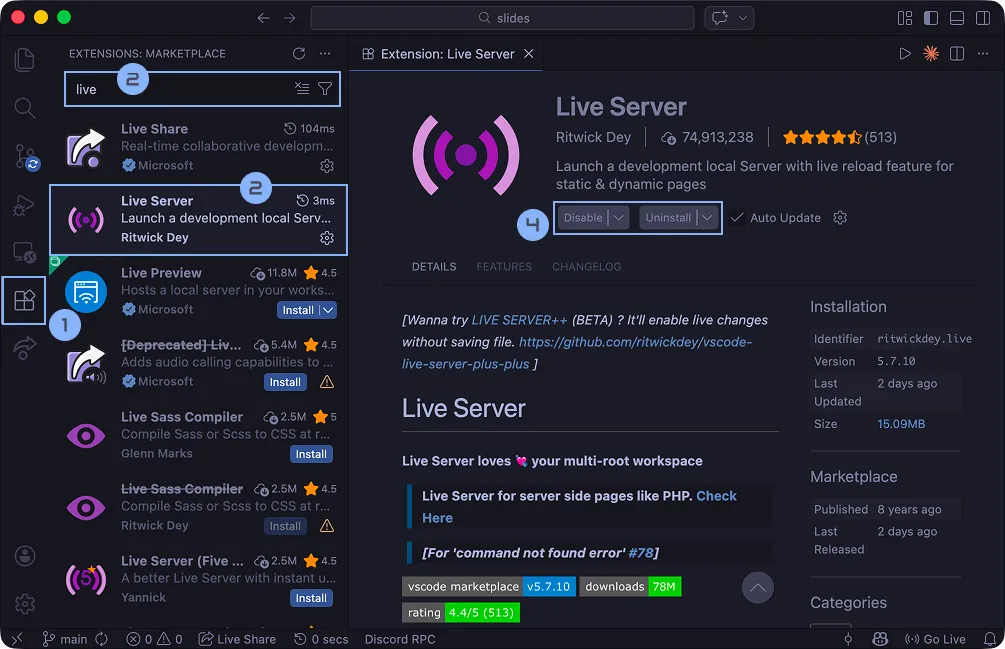Viewport: 1005px width, 649px height.
Task: Open the Disable dropdown arrow
Action: [618, 217]
